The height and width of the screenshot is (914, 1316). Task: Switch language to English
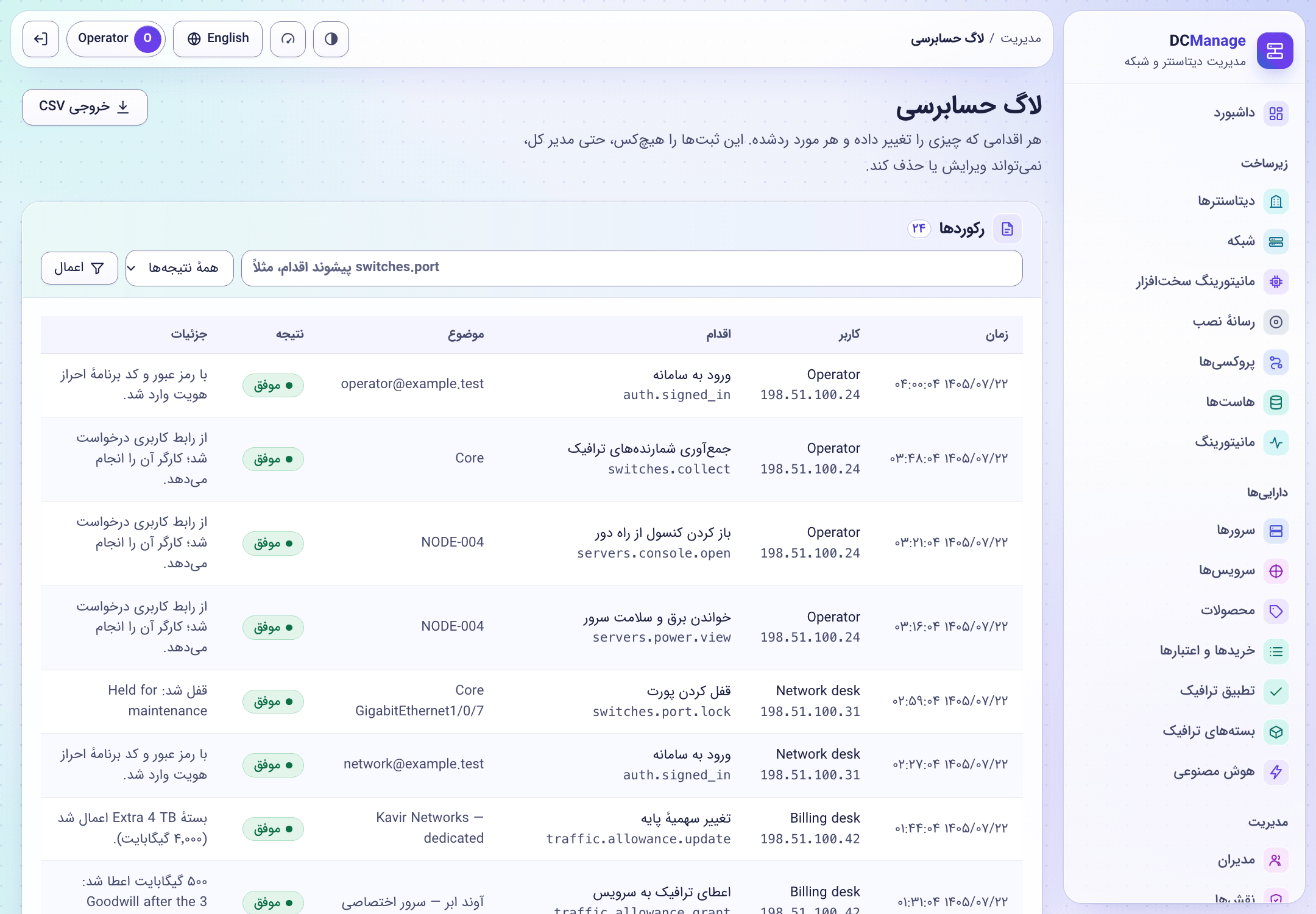pos(218,39)
